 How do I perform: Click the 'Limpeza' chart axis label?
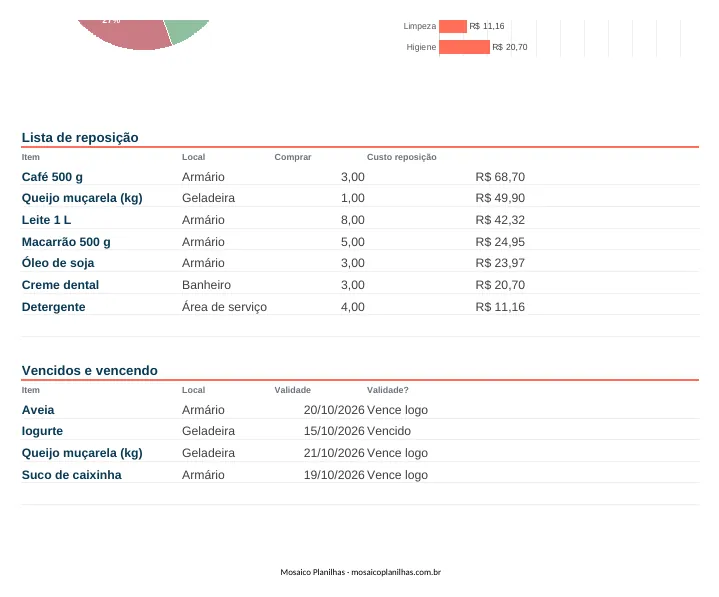(420, 26)
